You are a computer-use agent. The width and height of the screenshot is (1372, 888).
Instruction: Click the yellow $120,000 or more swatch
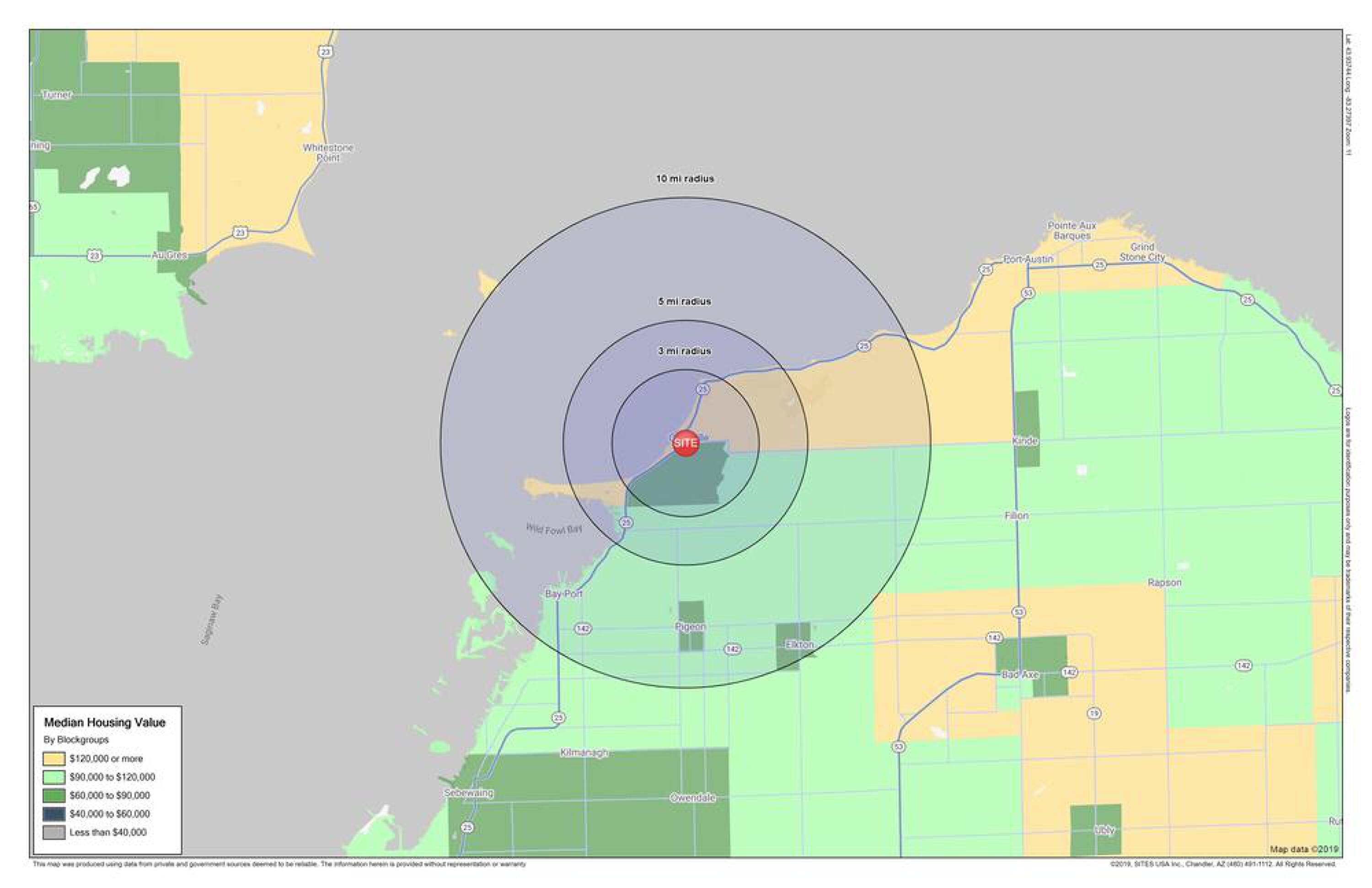tap(54, 759)
